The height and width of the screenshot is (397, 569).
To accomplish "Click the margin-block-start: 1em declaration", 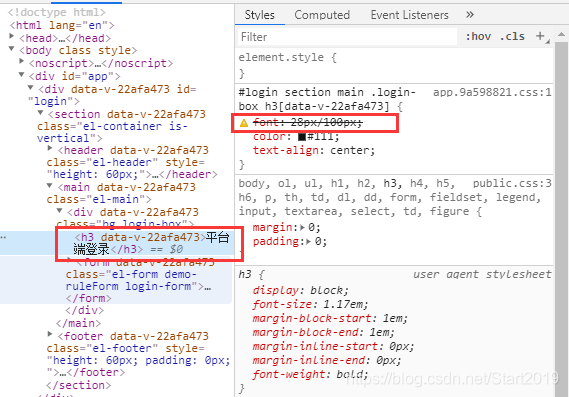I will tap(330, 318).
